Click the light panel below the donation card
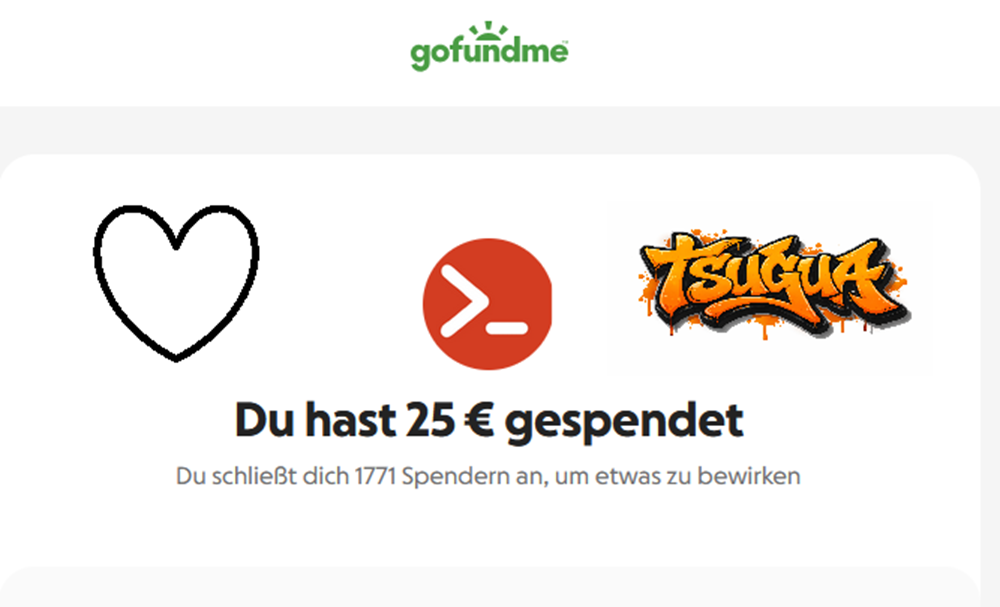This screenshot has width=1000, height=607. click(489, 588)
